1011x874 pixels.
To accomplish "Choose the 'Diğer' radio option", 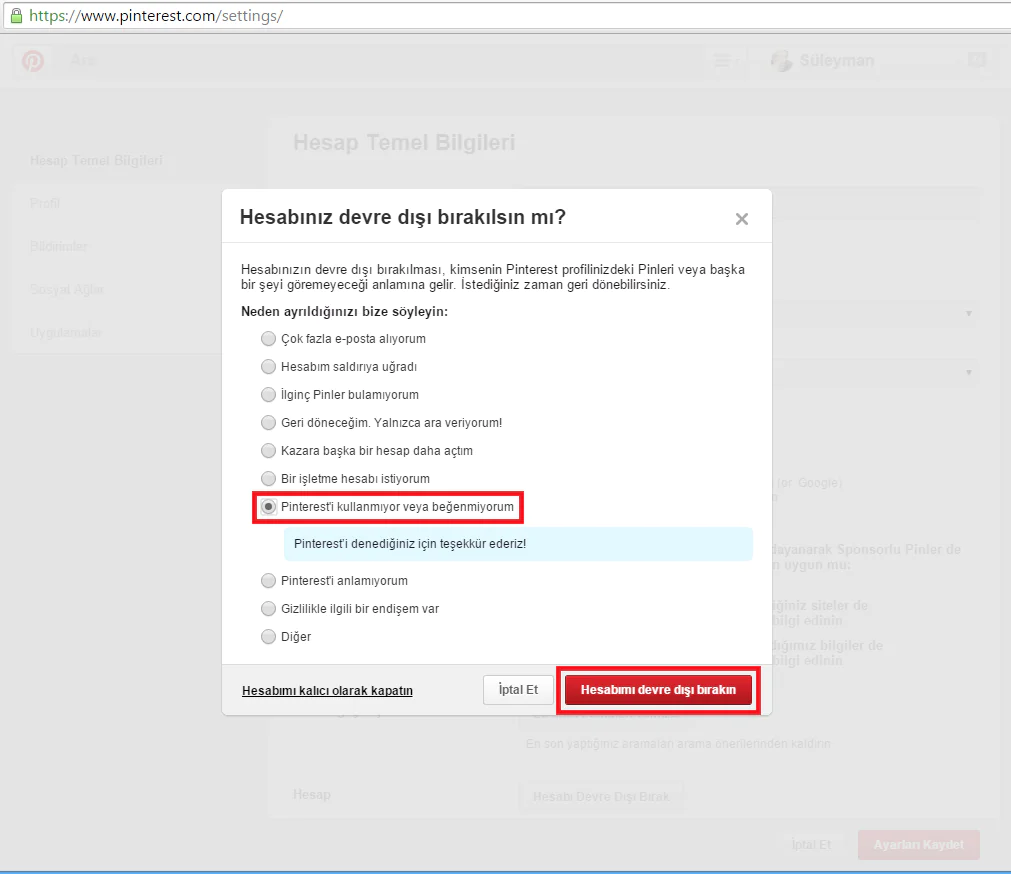I will tap(268, 637).
